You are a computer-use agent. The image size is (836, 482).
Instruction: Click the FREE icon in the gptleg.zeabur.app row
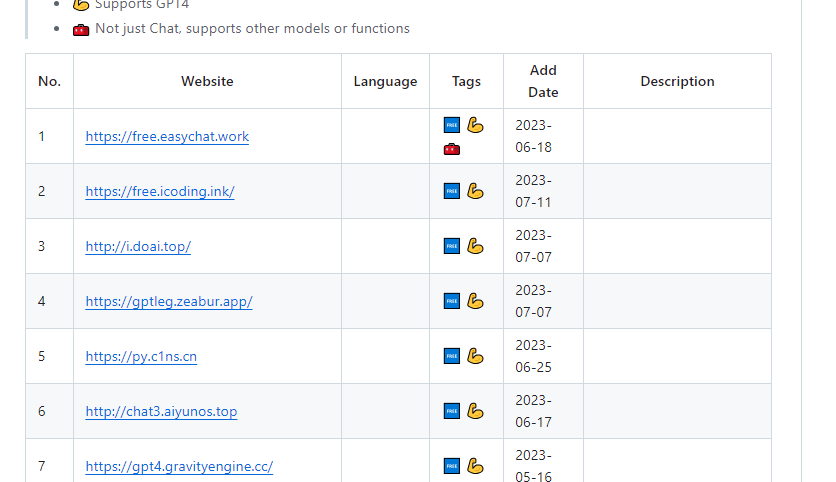click(x=451, y=301)
